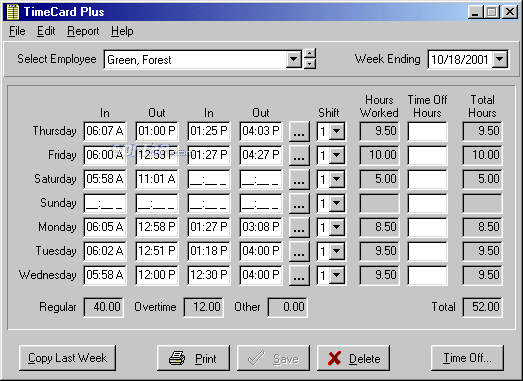Open the Time Off... dialog button
This screenshot has height=381, width=523.
[x=467, y=358]
